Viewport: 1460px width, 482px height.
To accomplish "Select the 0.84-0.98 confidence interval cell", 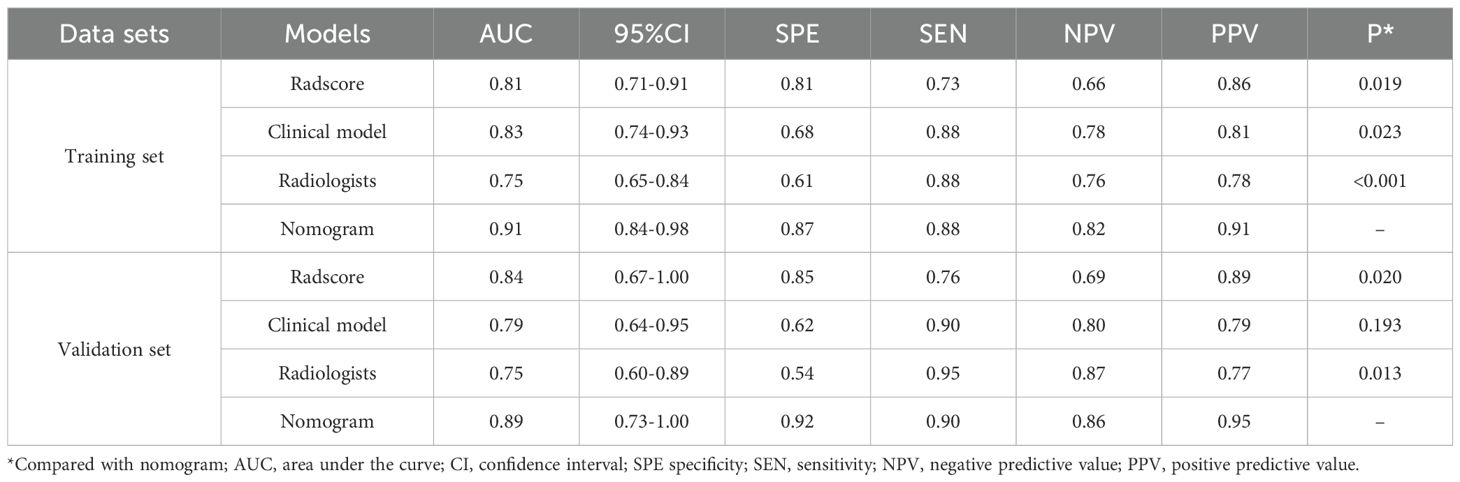I will pos(653,229).
